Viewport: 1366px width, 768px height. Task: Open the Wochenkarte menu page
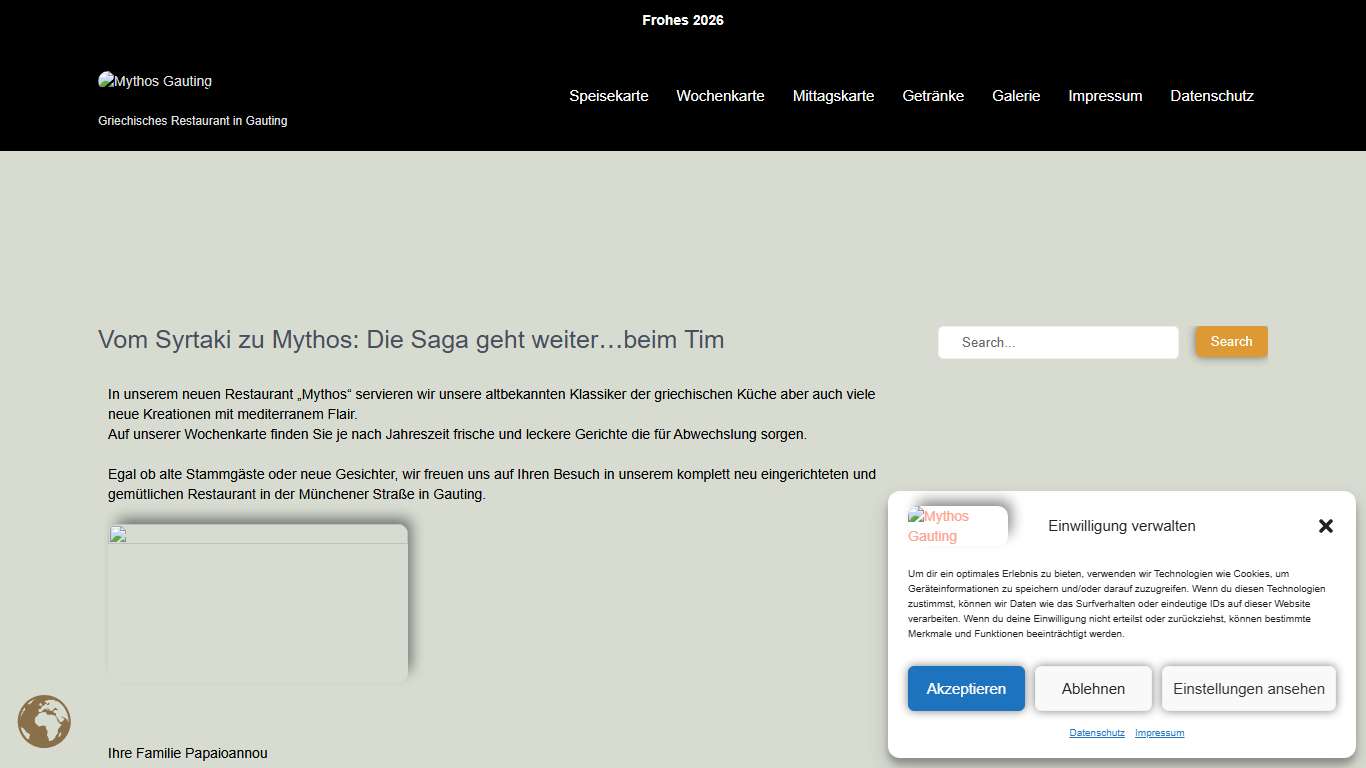pyautogui.click(x=720, y=96)
